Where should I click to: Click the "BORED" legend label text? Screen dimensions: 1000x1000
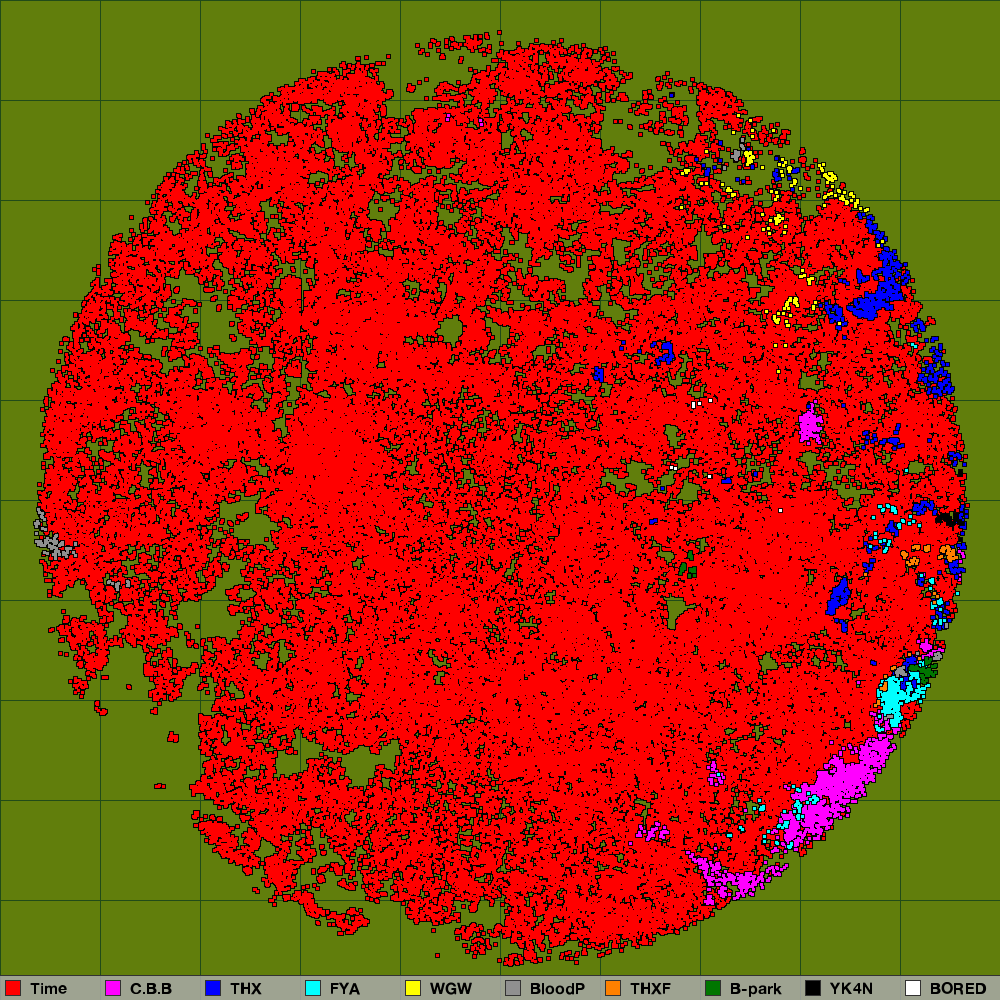[x=957, y=989]
